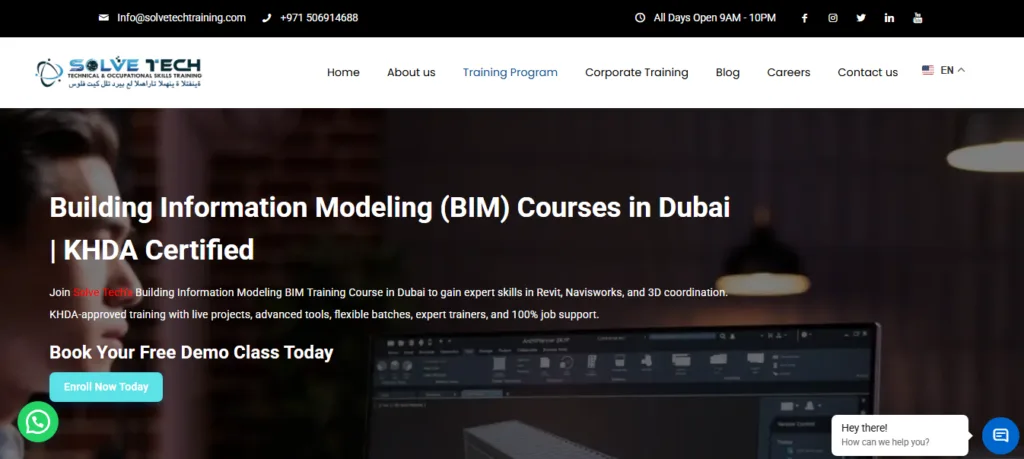Click the US flag language icon

[927, 71]
